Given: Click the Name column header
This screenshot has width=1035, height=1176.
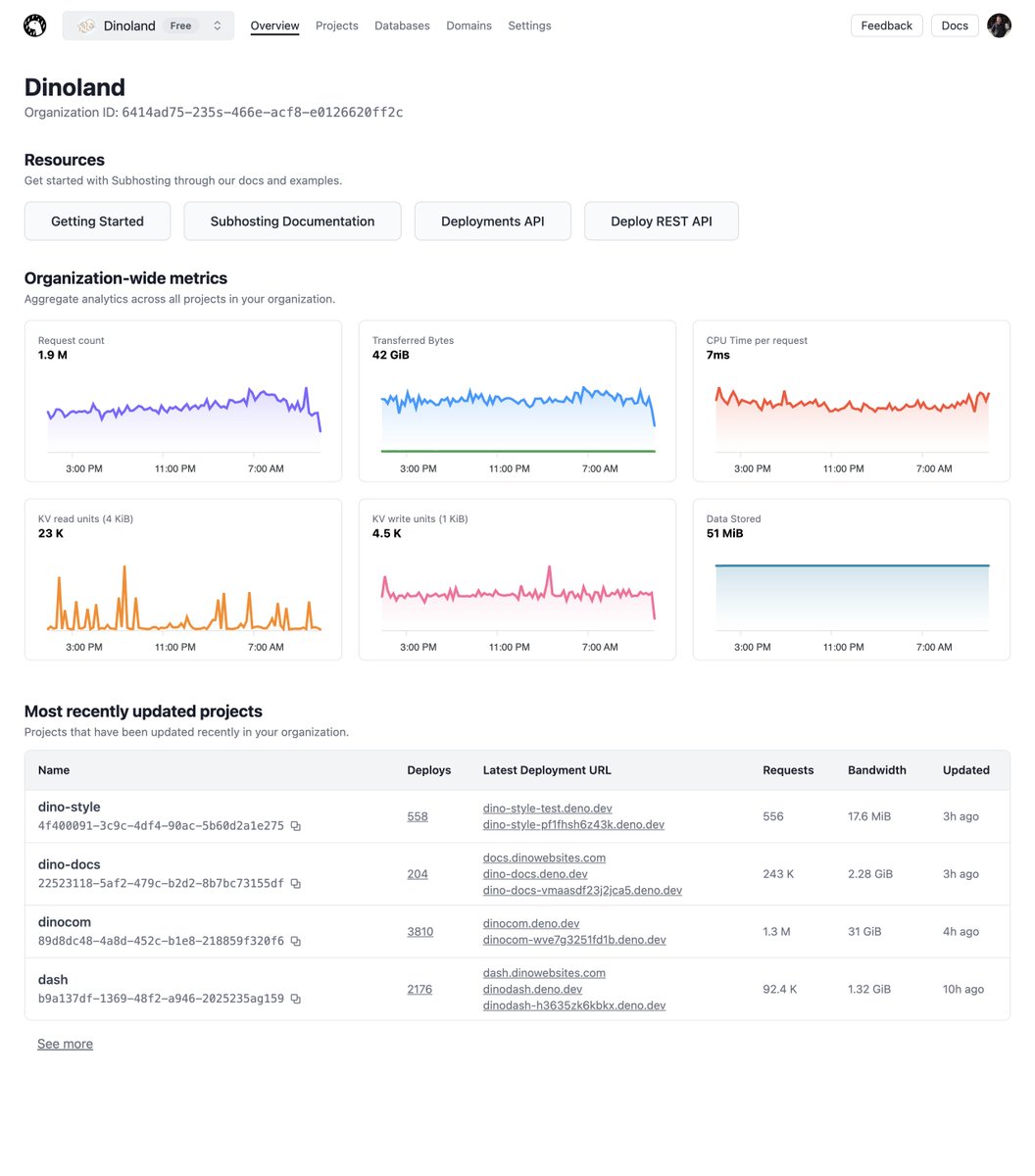Looking at the screenshot, I should 54,770.
